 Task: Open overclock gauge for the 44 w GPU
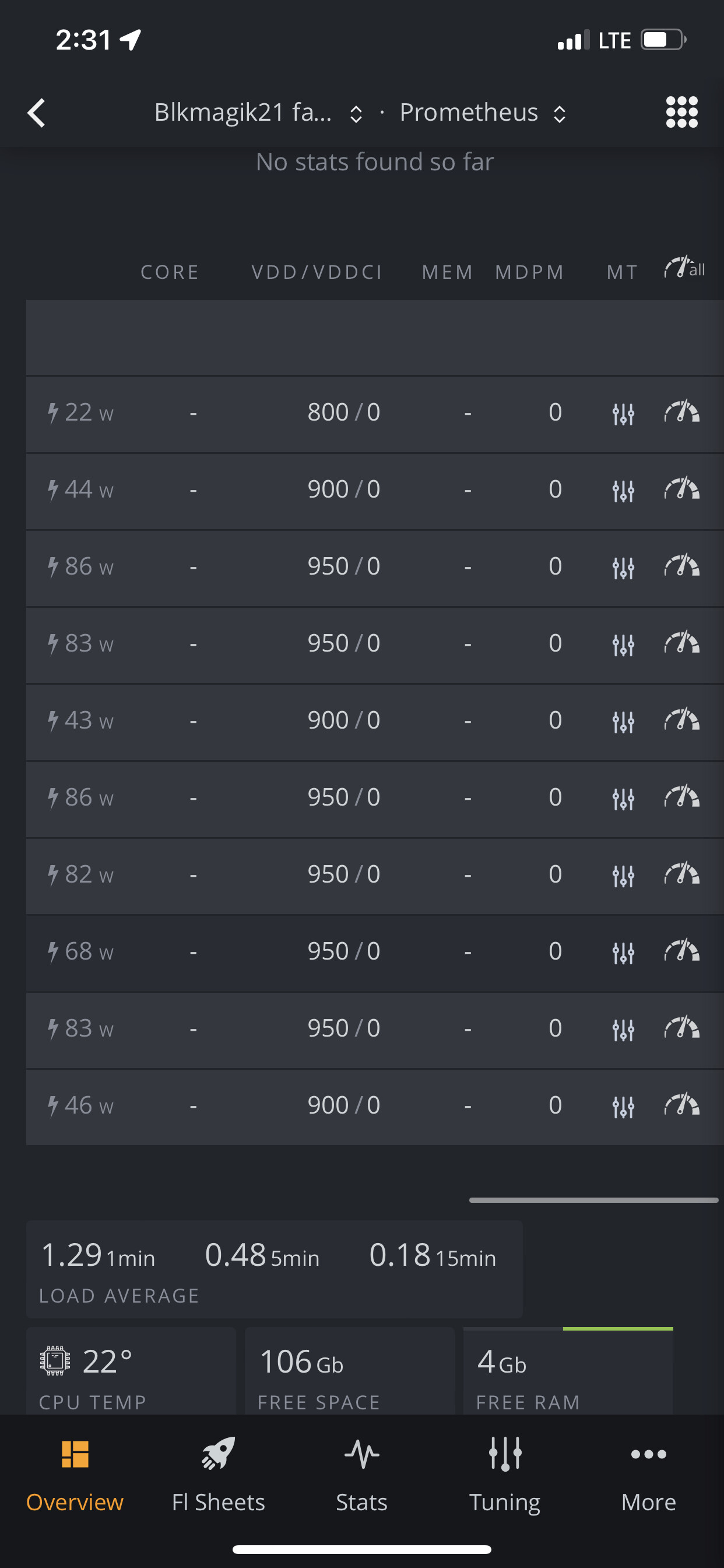(681, 489)
